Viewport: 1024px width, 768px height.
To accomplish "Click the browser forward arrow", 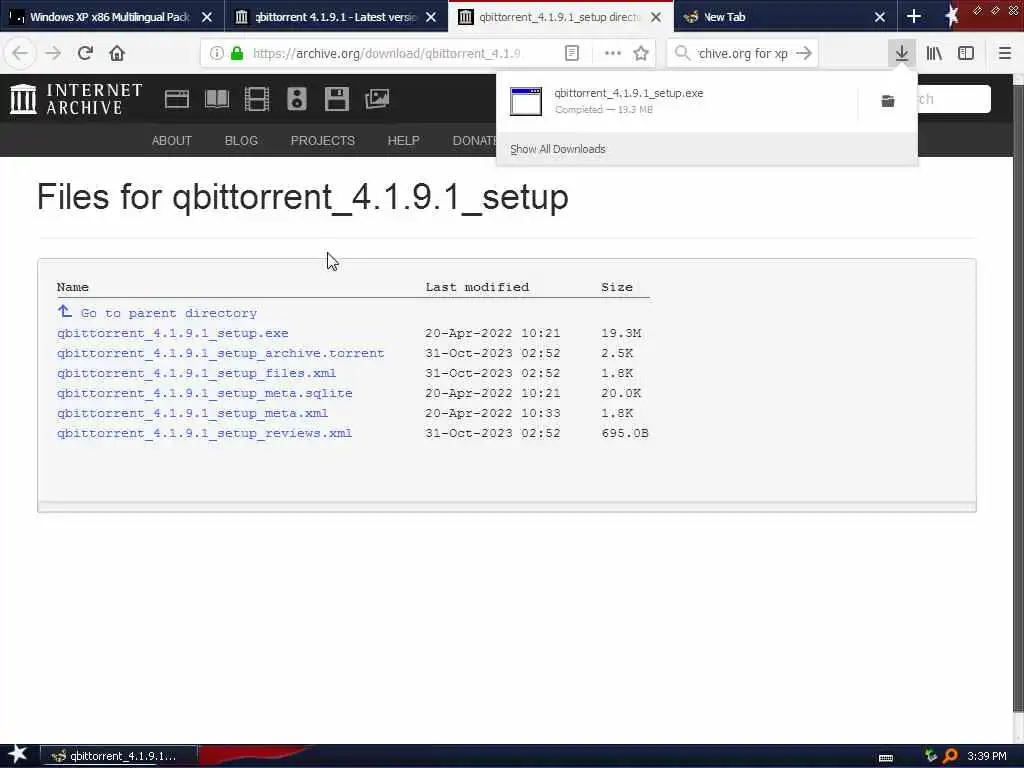I will click(53, 53).
